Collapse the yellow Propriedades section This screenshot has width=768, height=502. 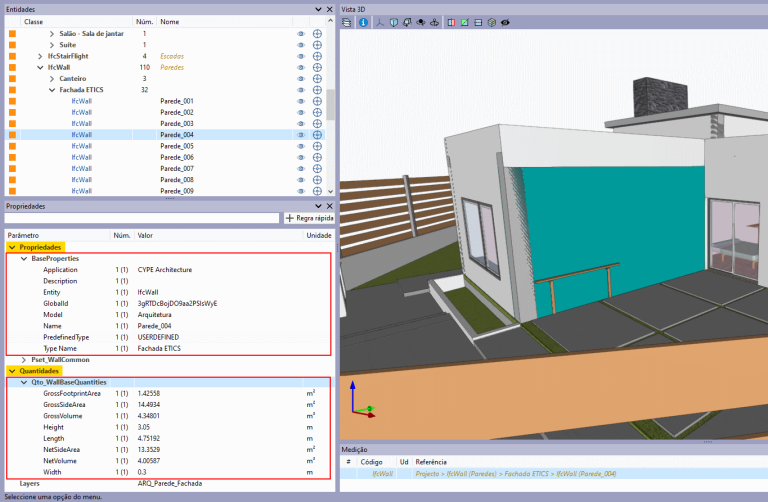pos(12,247)
